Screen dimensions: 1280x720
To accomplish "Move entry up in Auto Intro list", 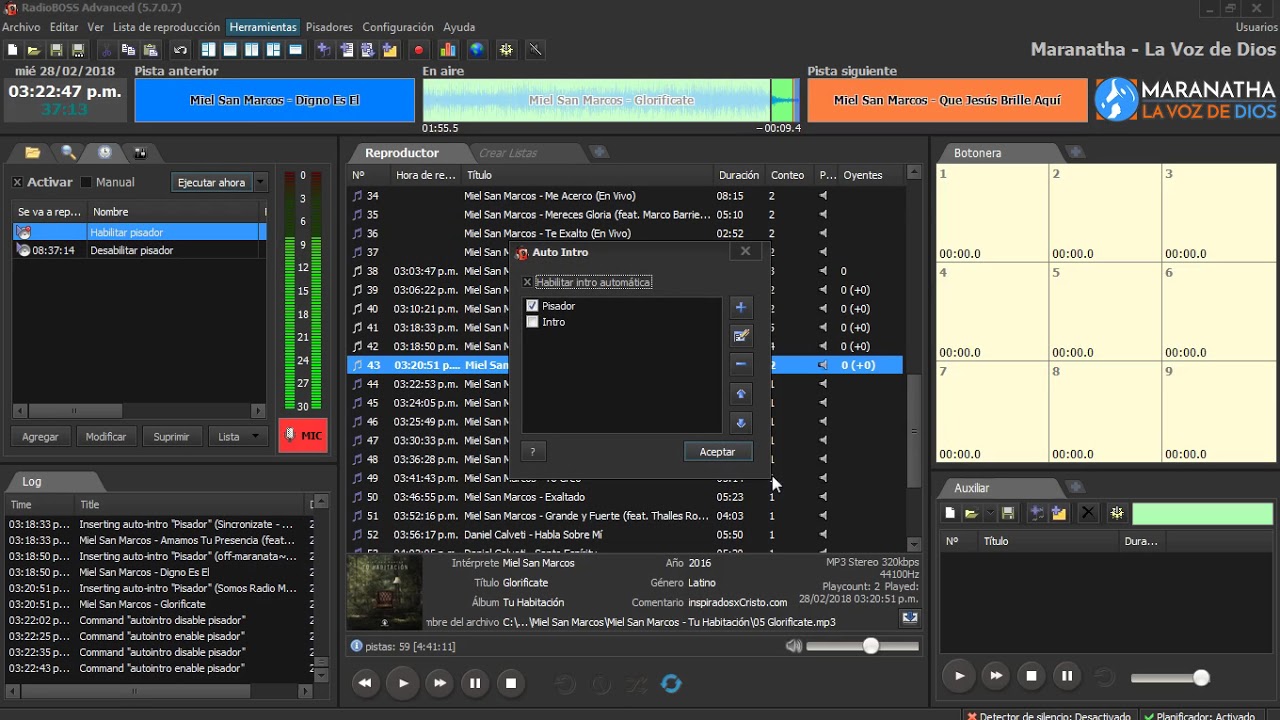I will coord(741,394).
